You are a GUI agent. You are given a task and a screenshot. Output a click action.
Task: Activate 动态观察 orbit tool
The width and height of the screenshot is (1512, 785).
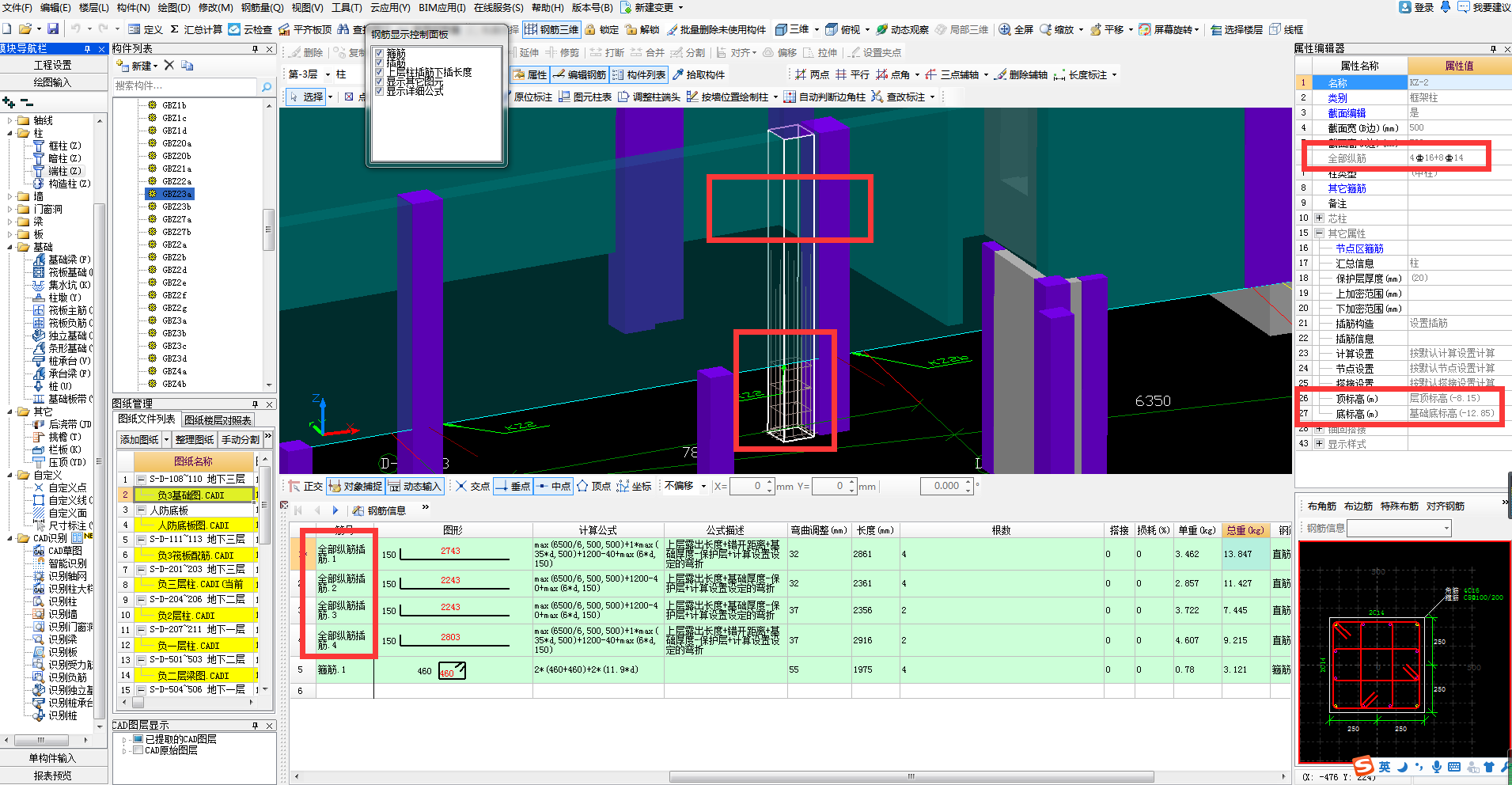[902, 29]
